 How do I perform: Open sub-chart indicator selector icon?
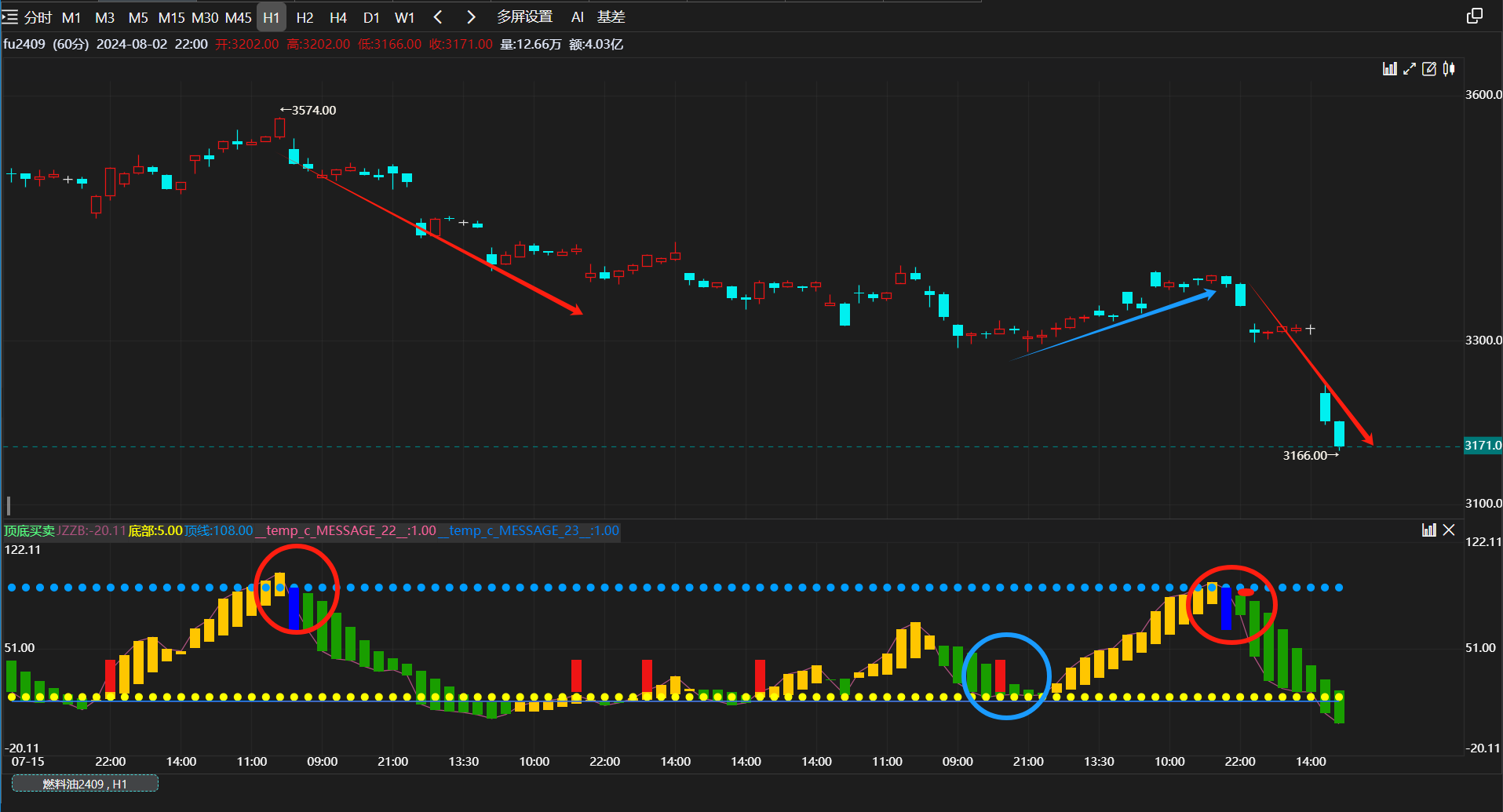pos(1429,530)
